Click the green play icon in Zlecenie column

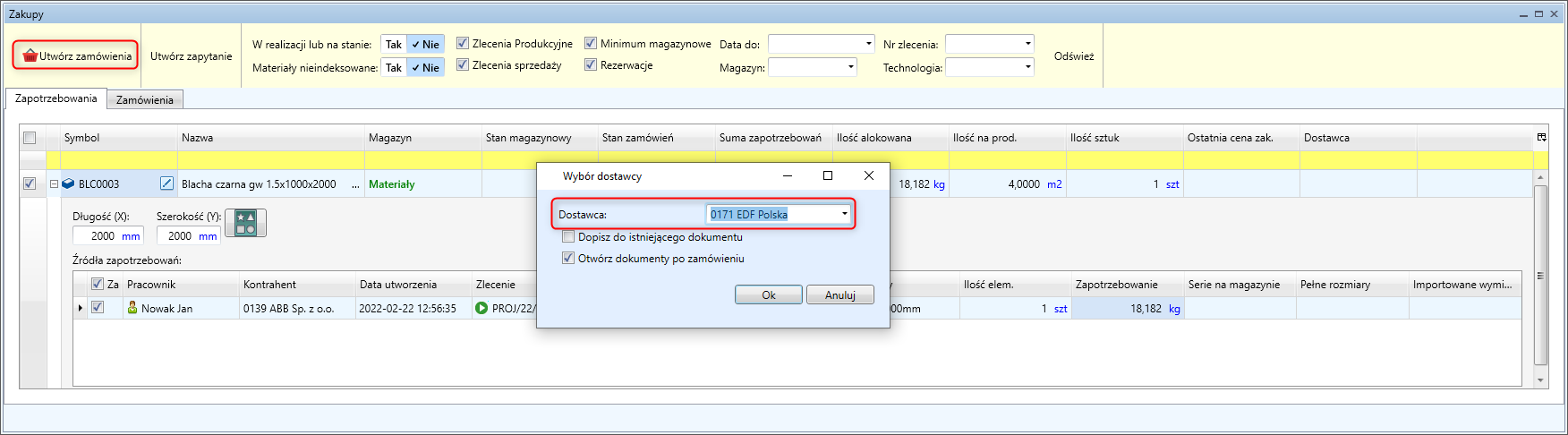coord(481,308)
